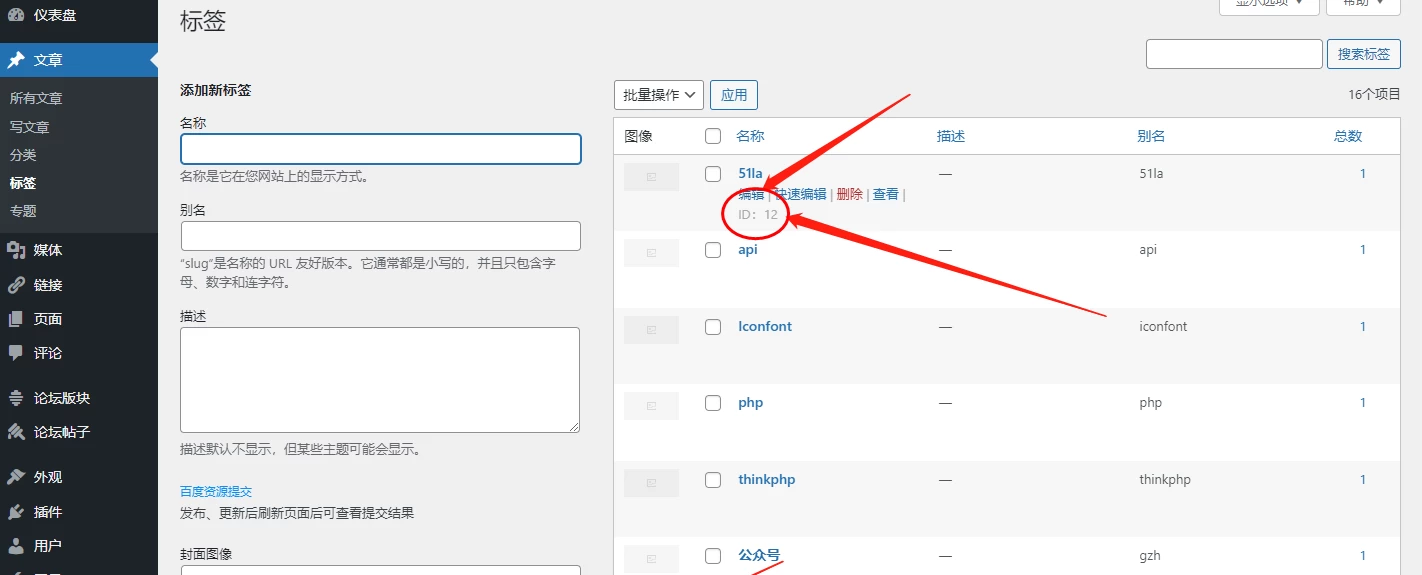Viewport: 1422px width, 575px height.
Task: Click 快速编辑 link under 51la
Action: coord(801,195)
